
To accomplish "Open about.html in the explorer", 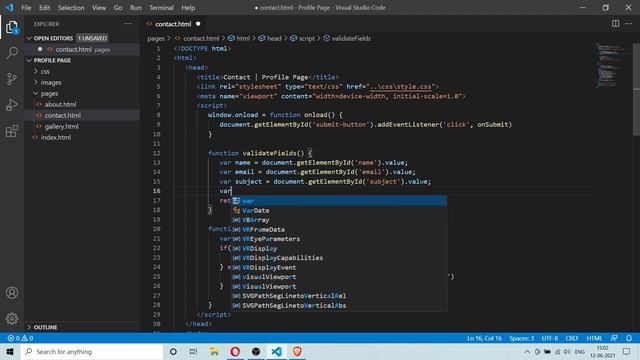I will pyautogui.click(x=60, y=104).
